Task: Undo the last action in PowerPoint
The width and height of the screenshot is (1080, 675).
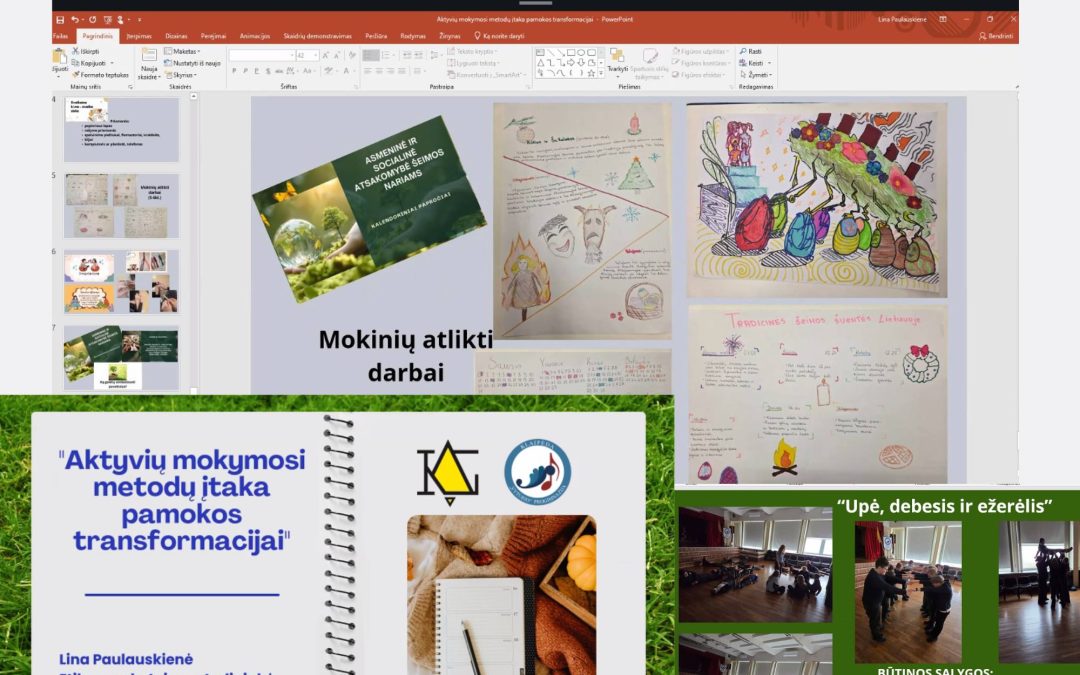Action: point(74,20)
